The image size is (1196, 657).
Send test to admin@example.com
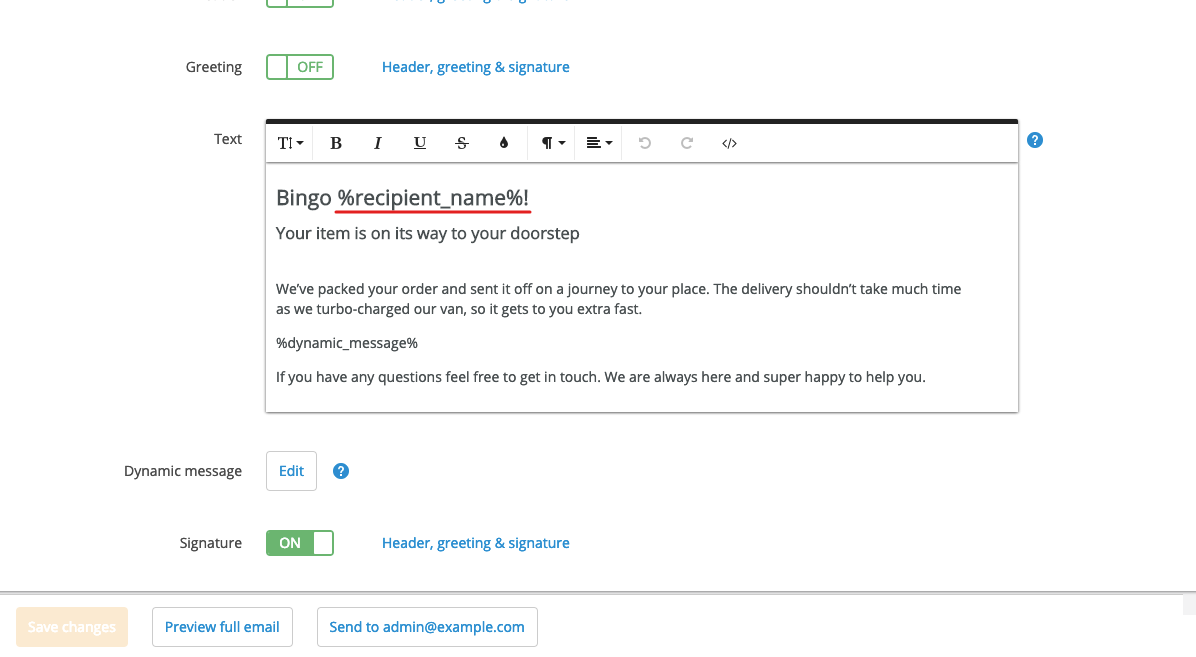(x=427, y=627)
